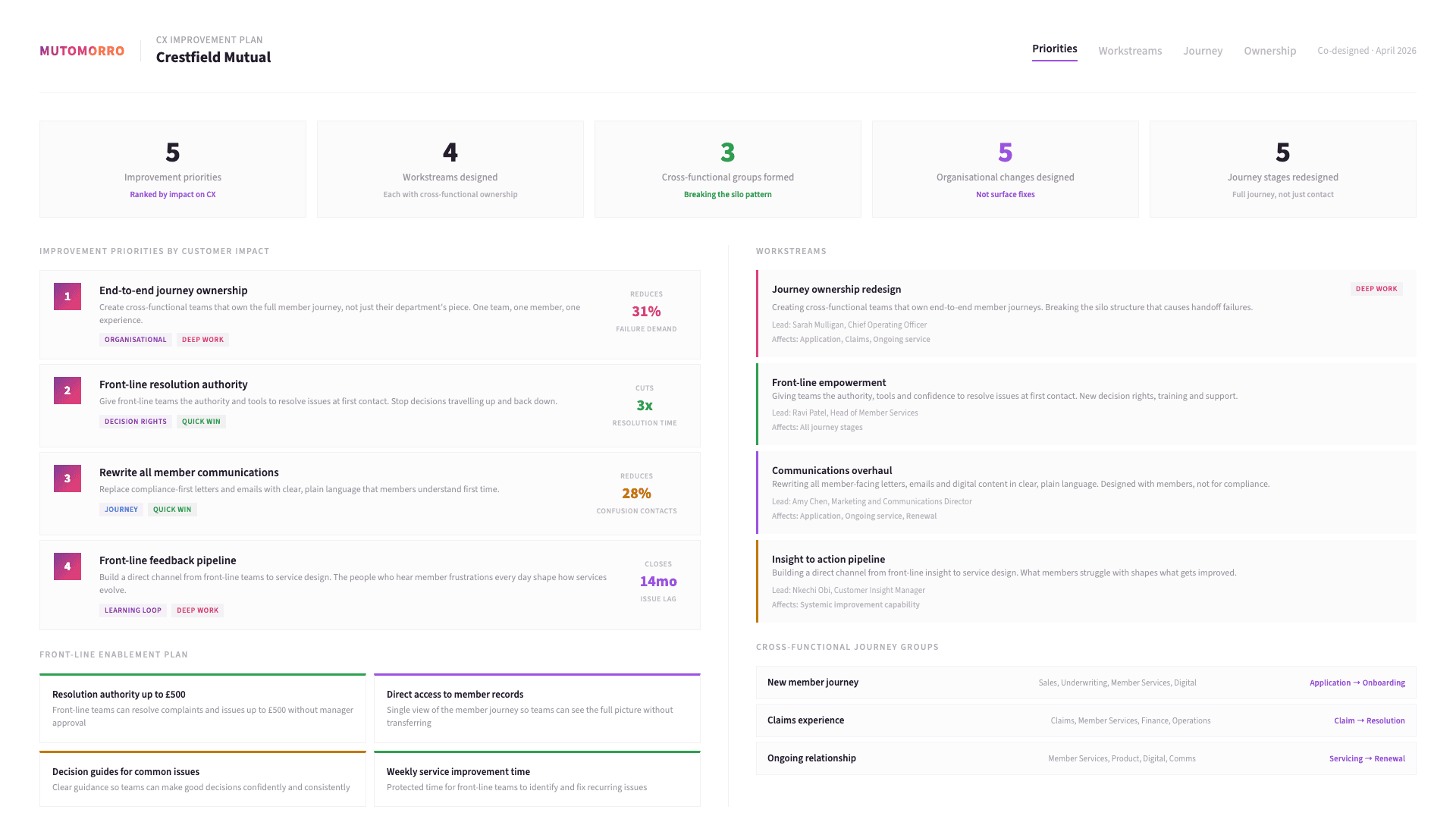Click the Claim → Resolution link
Image resolution: width=1456 pixels, height=819 pixels.
tap(1370, 720)
